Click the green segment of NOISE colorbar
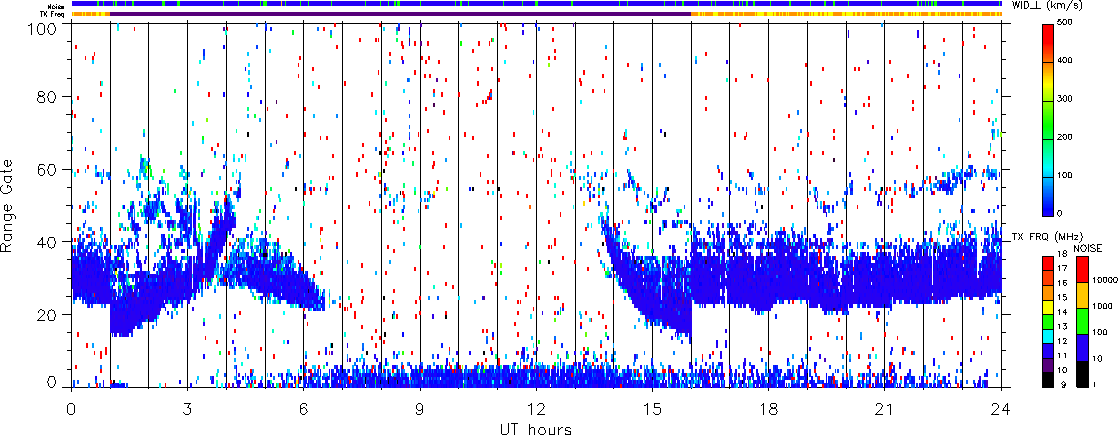 tap(1082, 322)
